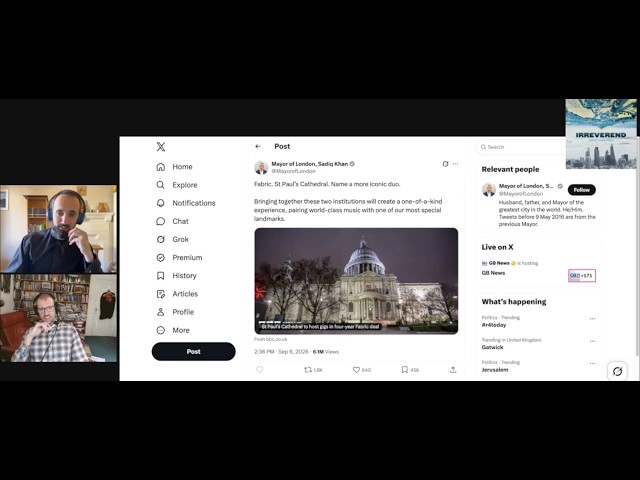Open the Grok icon in sidebar

point(161,239)
